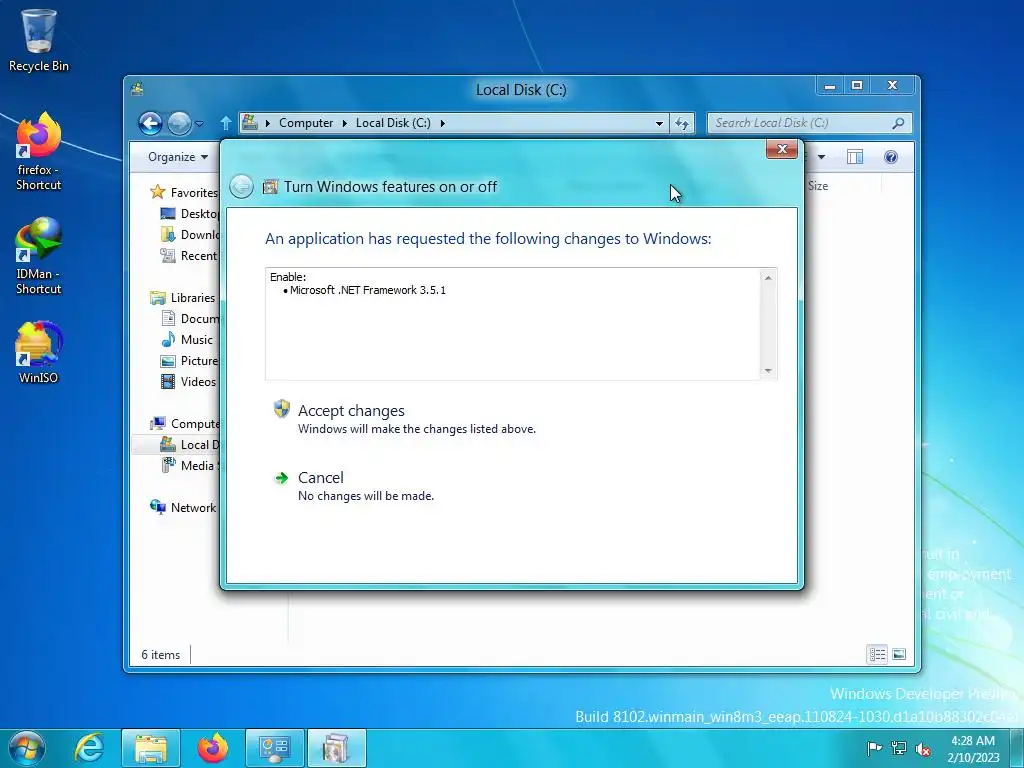Viewport: 1024px width, 768px height.
Task: Select Network in the navigation pane
Action: coord(184,507)
